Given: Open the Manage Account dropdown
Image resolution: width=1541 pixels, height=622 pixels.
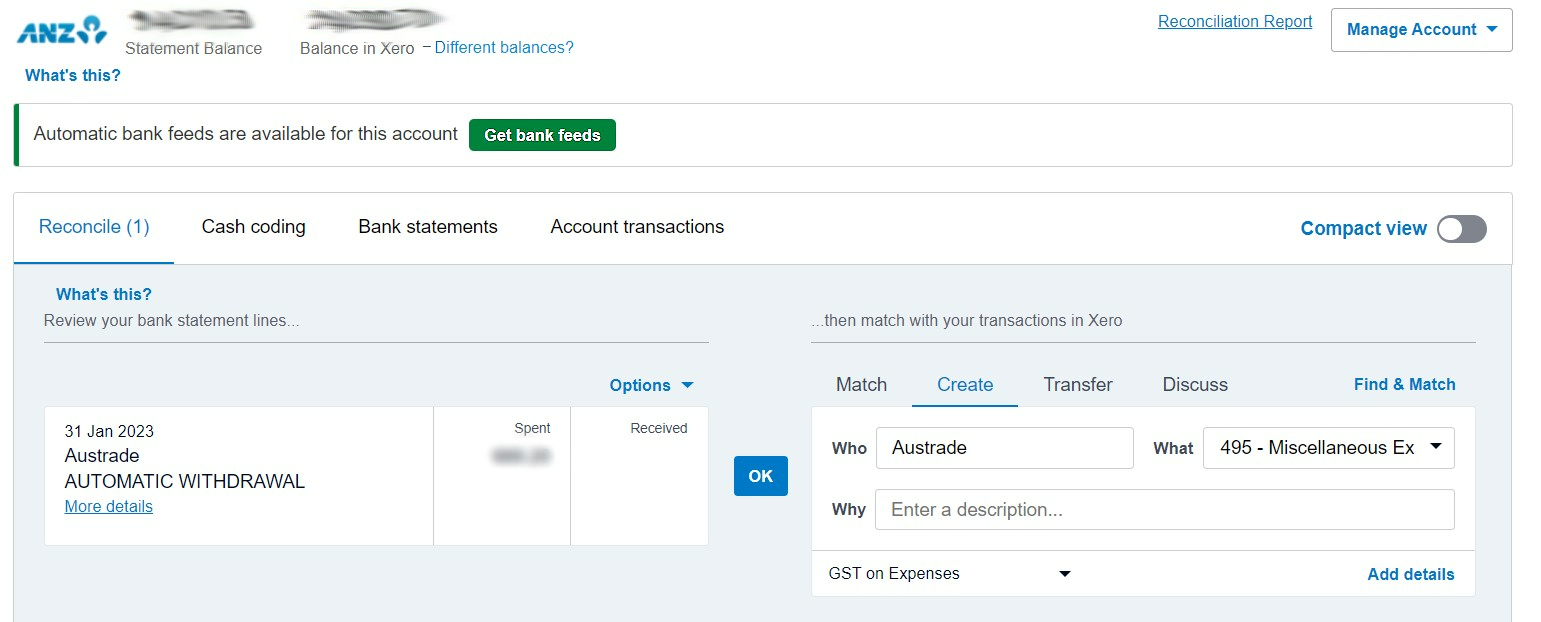Looking at the screenshot, I should tap(1421, 30).
